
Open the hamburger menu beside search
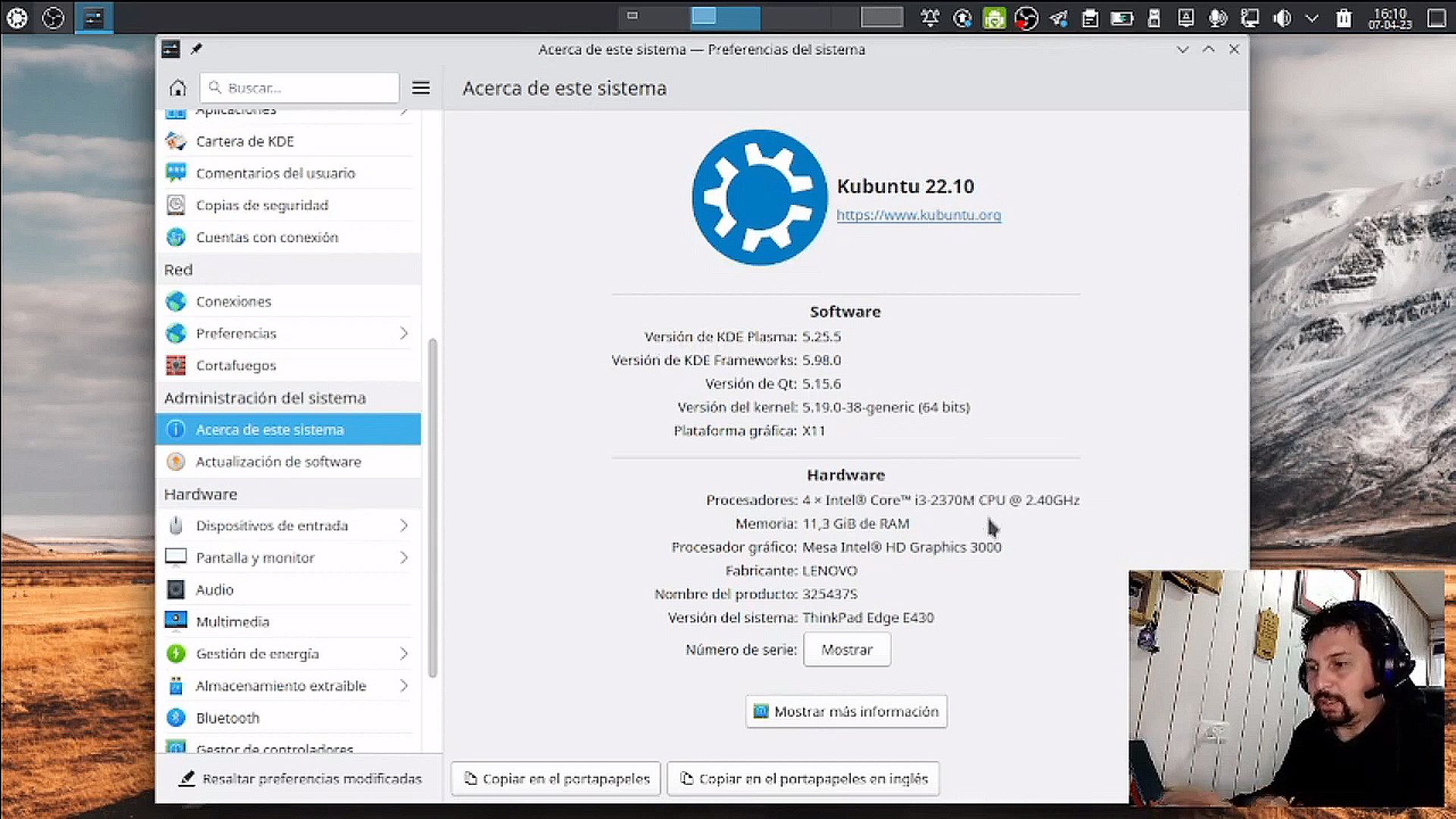(x=421, y=88)
